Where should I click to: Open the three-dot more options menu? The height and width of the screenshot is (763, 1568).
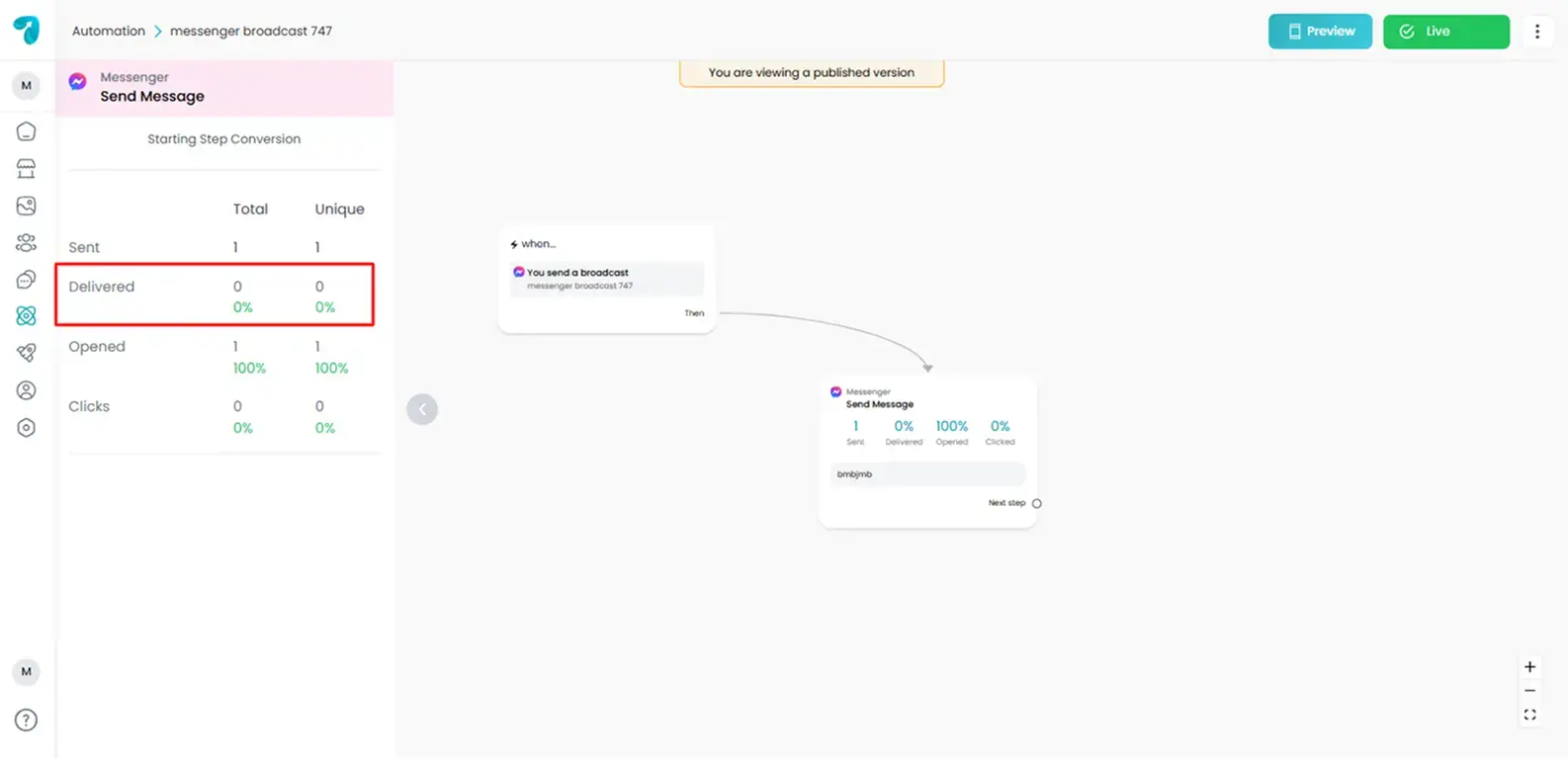(1536, 32)
